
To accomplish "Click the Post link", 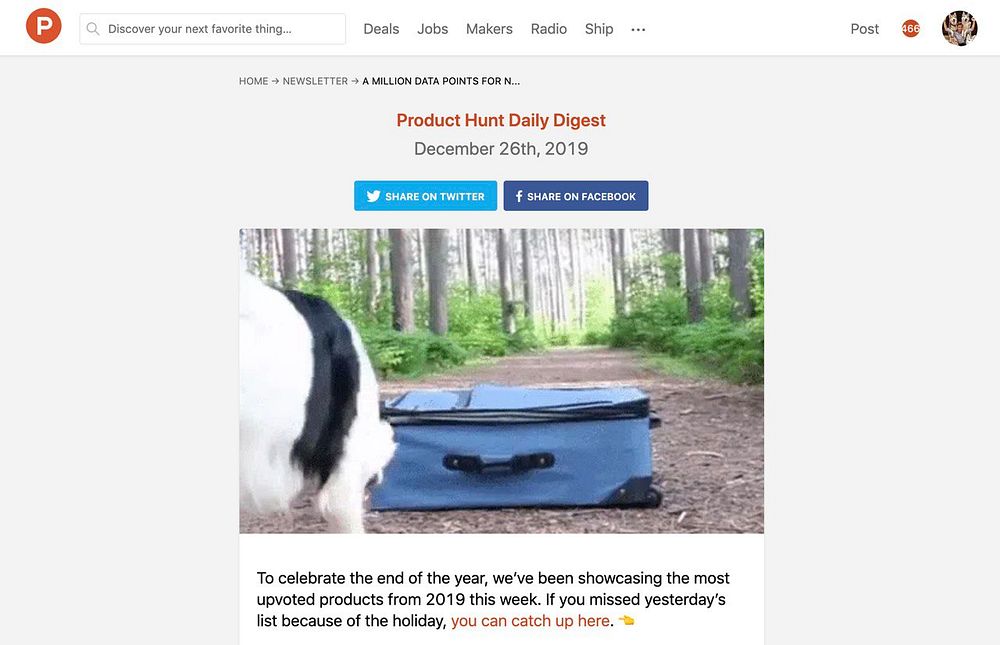I will [864, 29].
